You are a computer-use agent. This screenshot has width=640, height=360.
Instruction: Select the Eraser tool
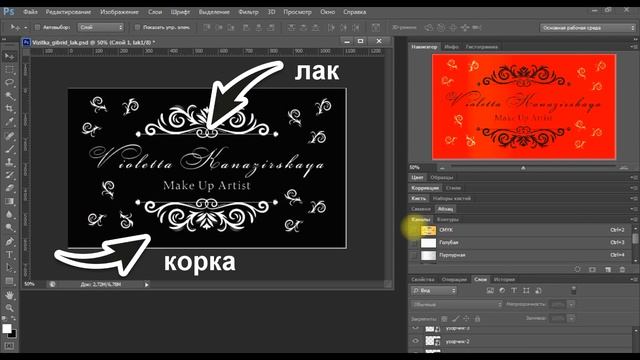[9, 188]
